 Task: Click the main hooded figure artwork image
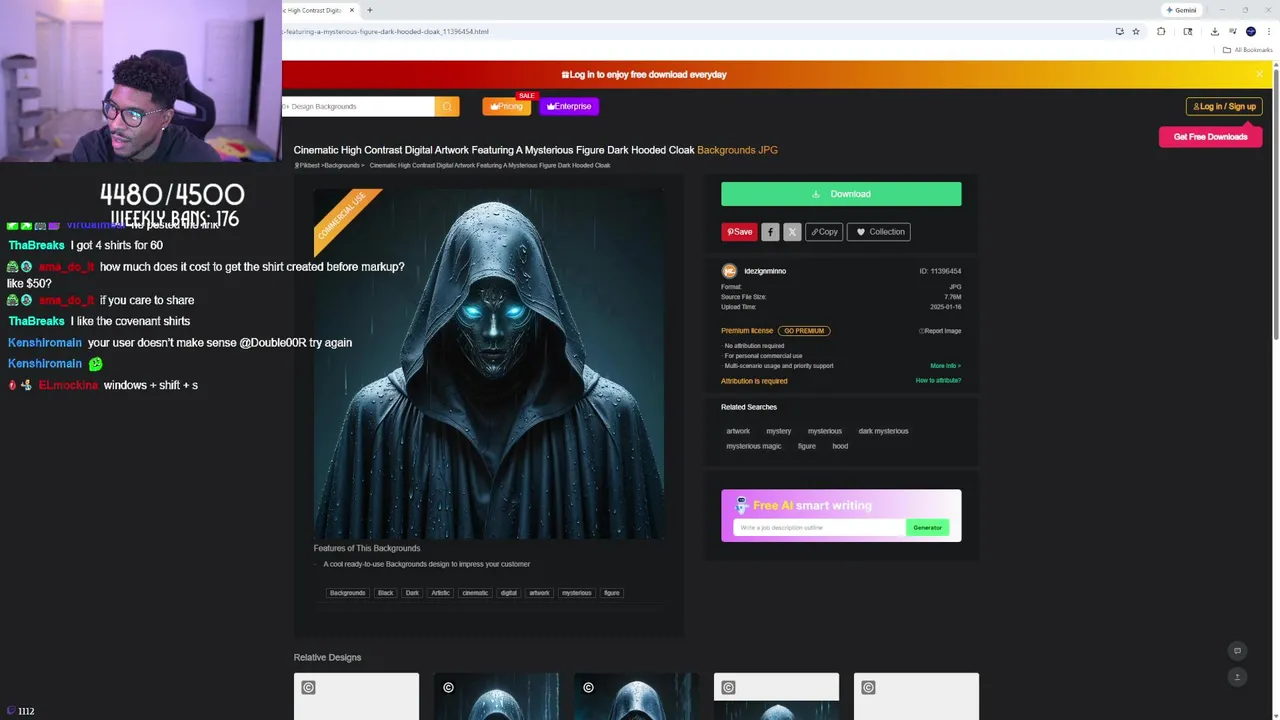tap(489, 364)
